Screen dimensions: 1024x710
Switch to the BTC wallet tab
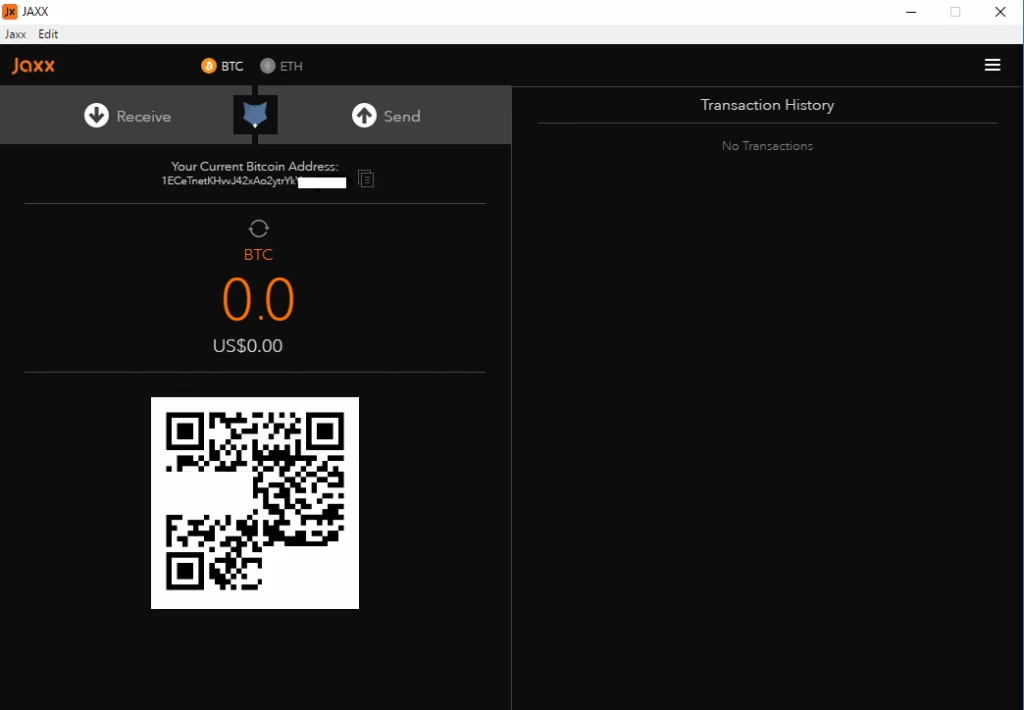223,66
